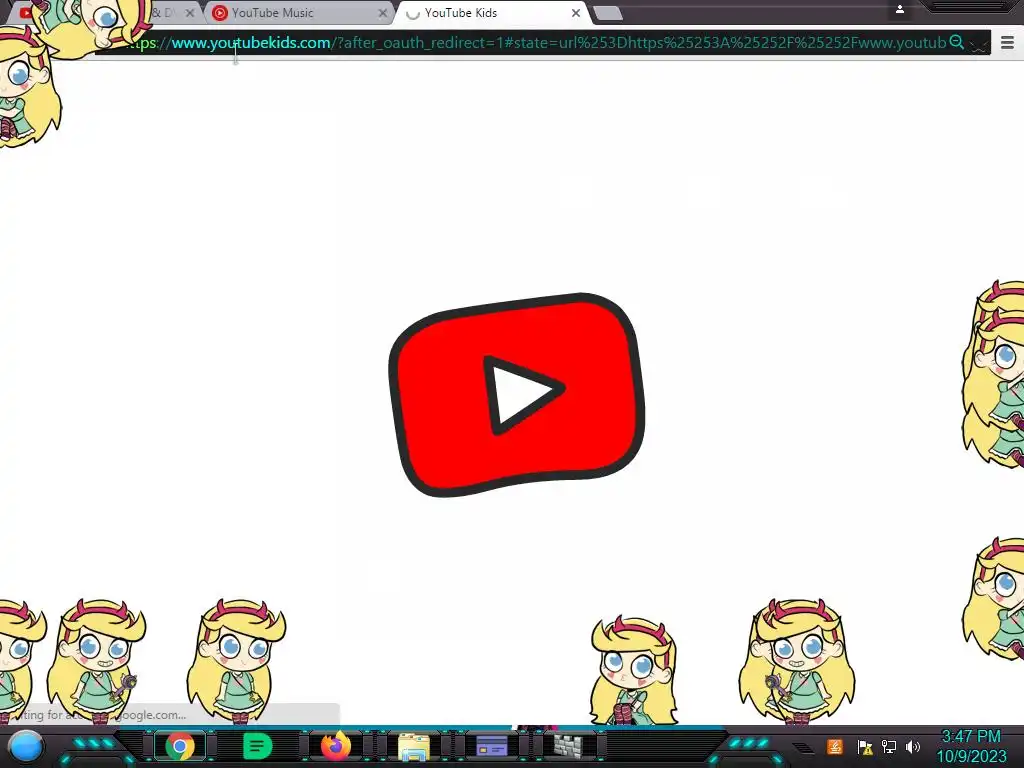Close the YouTube Kids tab
Image resolution: width=1024 pixels, height=768 pixels.
pyautogui.click(x=575, y=13)
